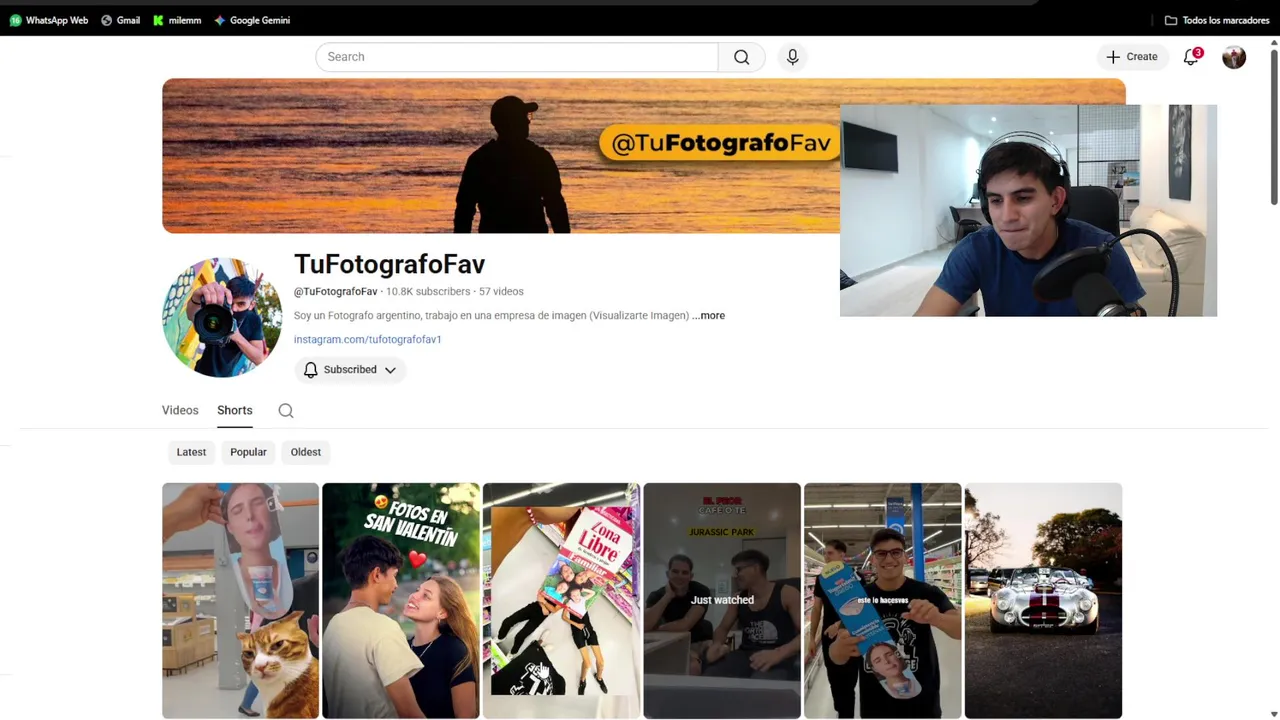Click the 57 videos text

click(x=501, y=291)
